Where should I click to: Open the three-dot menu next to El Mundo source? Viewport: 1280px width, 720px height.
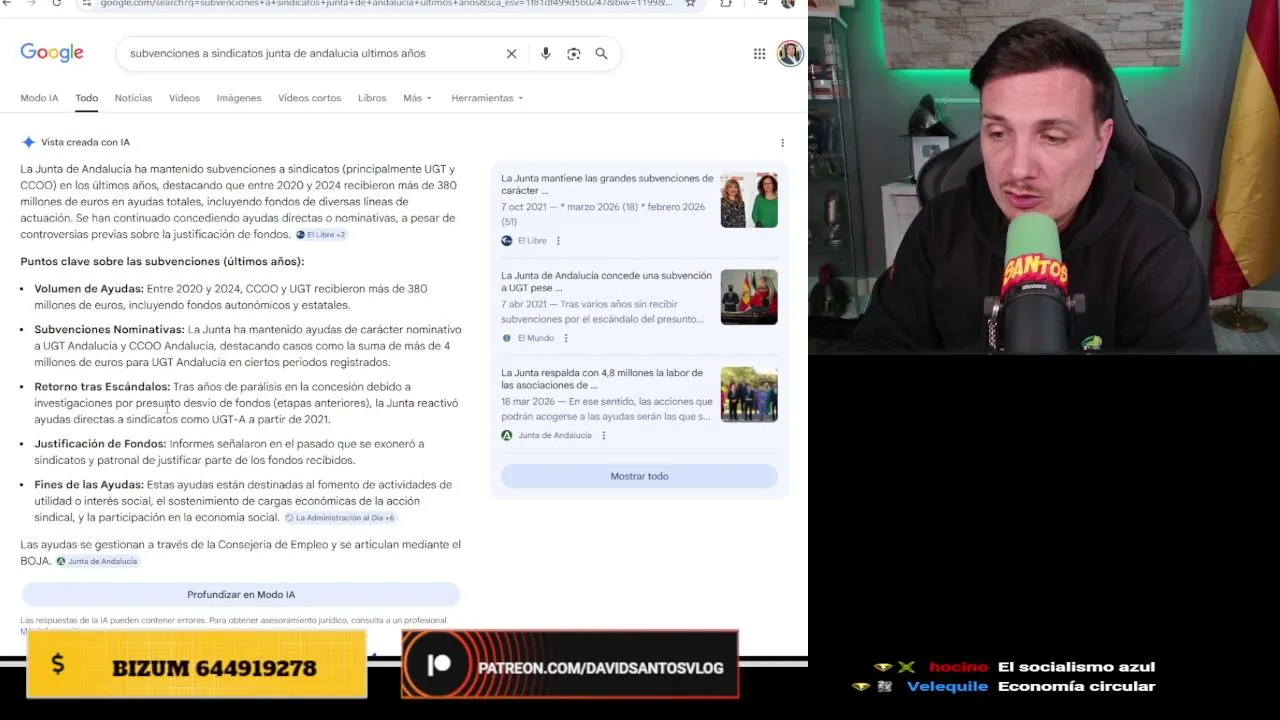(x=565, y=338)
